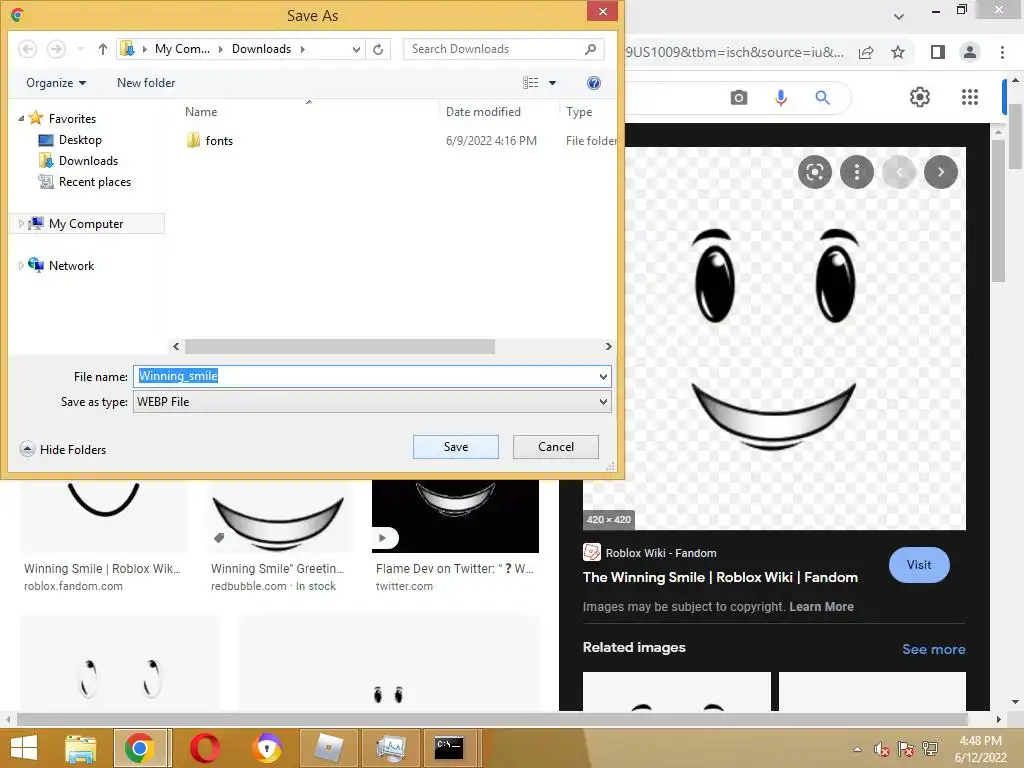Open the Organize menu
This screenshot has height=768, width=1024.
pyautogui.click(x=56, y=83)
